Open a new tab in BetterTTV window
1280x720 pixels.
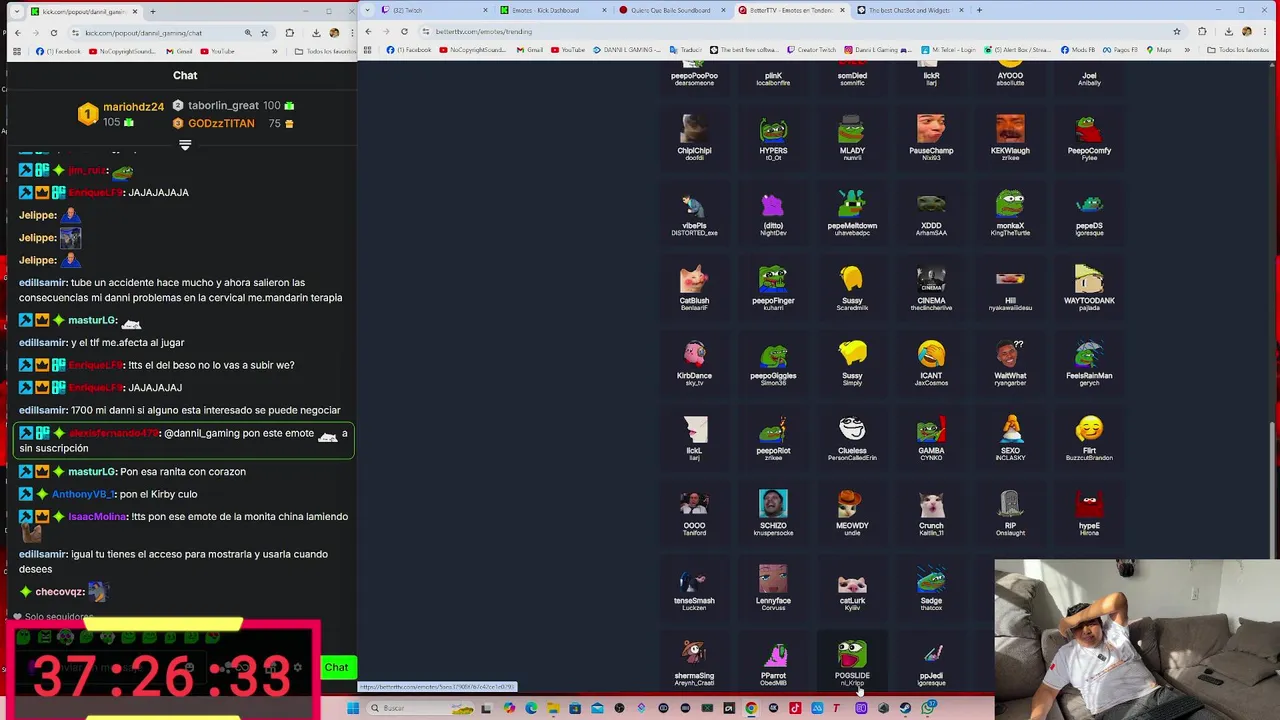(979, 10)
